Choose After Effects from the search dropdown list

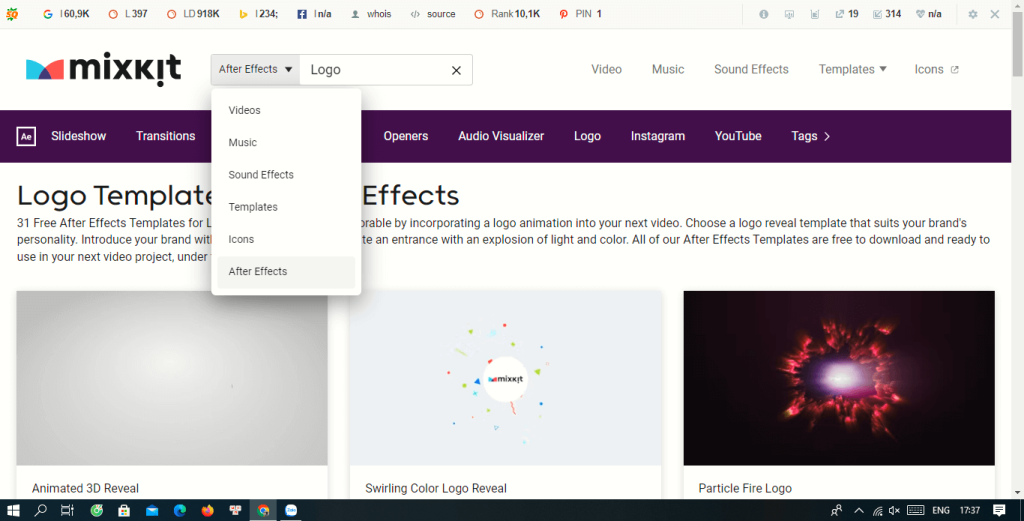click(x=286, y=272)
